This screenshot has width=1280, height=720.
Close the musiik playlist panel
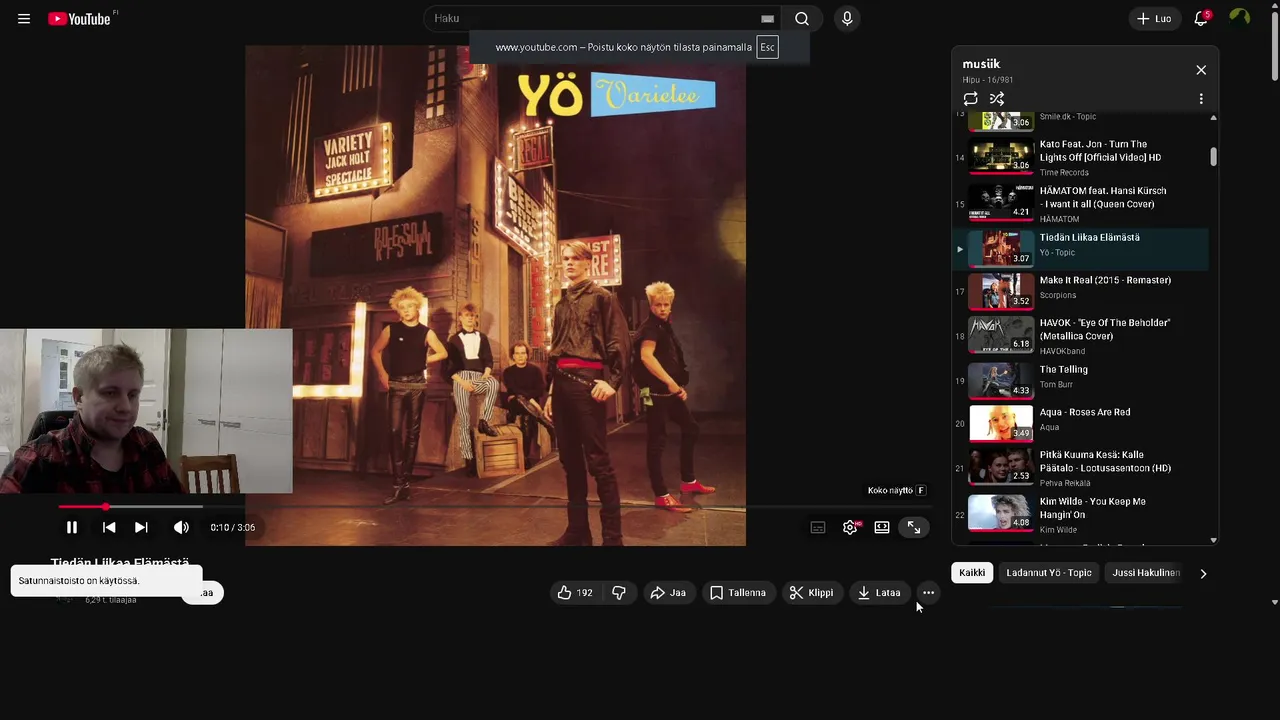click(1201, 70)
